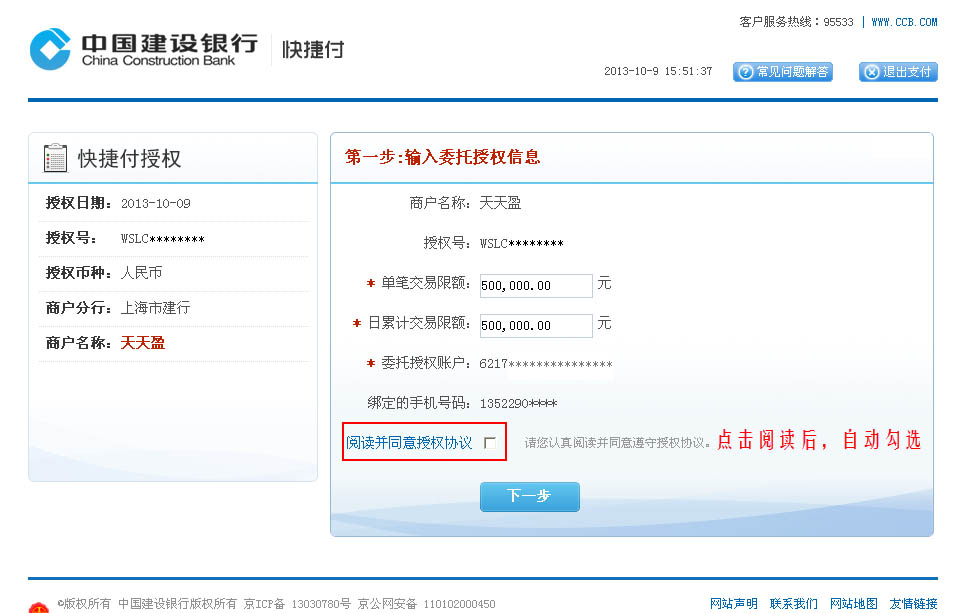Image resolution: width=966 pixels, height=613 pixels.
Task: Open the 网站地图 footer link
Action: (x=853, y=604)
